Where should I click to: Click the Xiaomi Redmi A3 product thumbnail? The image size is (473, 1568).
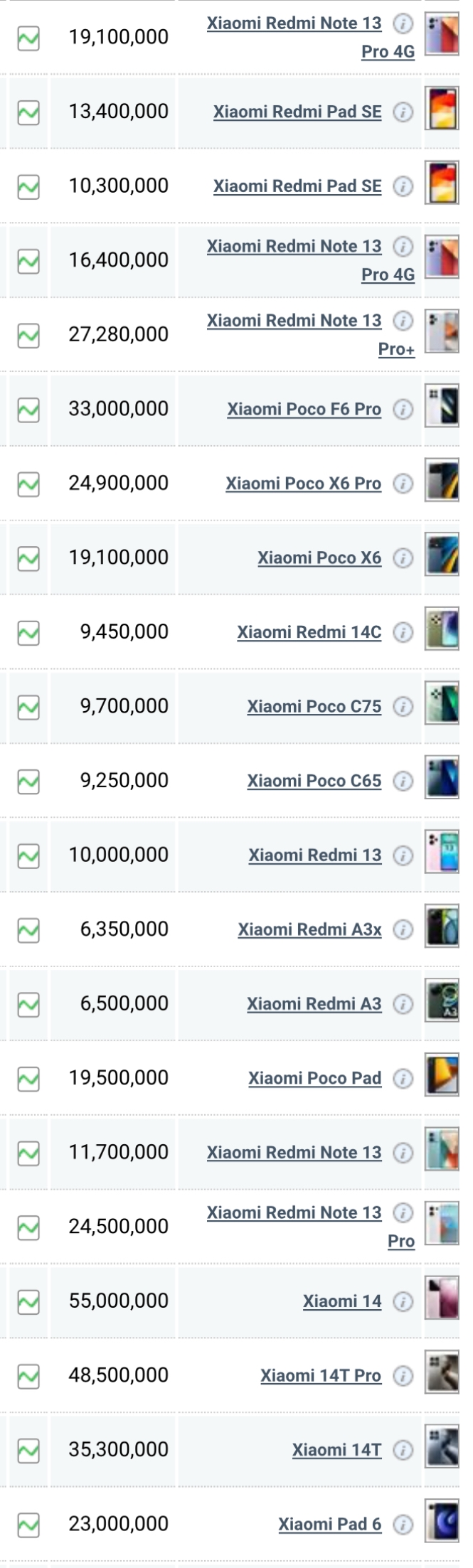tap(442, 1001)
